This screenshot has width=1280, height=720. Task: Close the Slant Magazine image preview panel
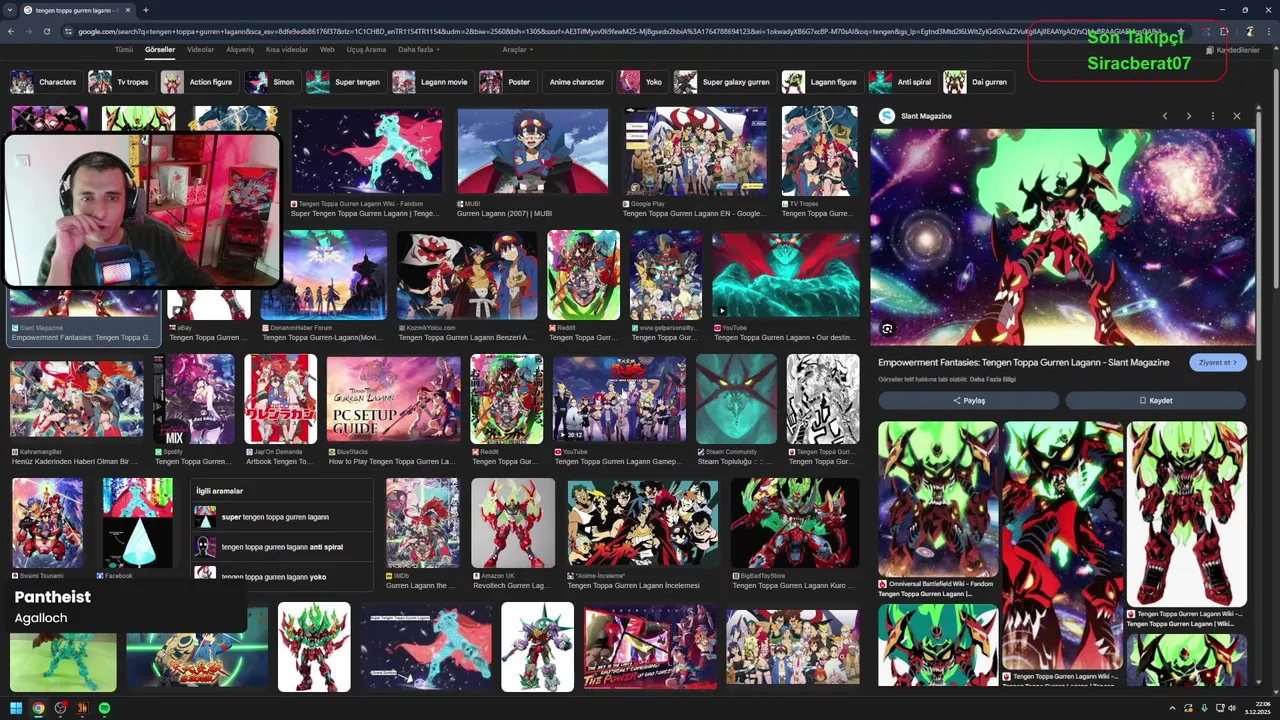(x=1237, y=116)
